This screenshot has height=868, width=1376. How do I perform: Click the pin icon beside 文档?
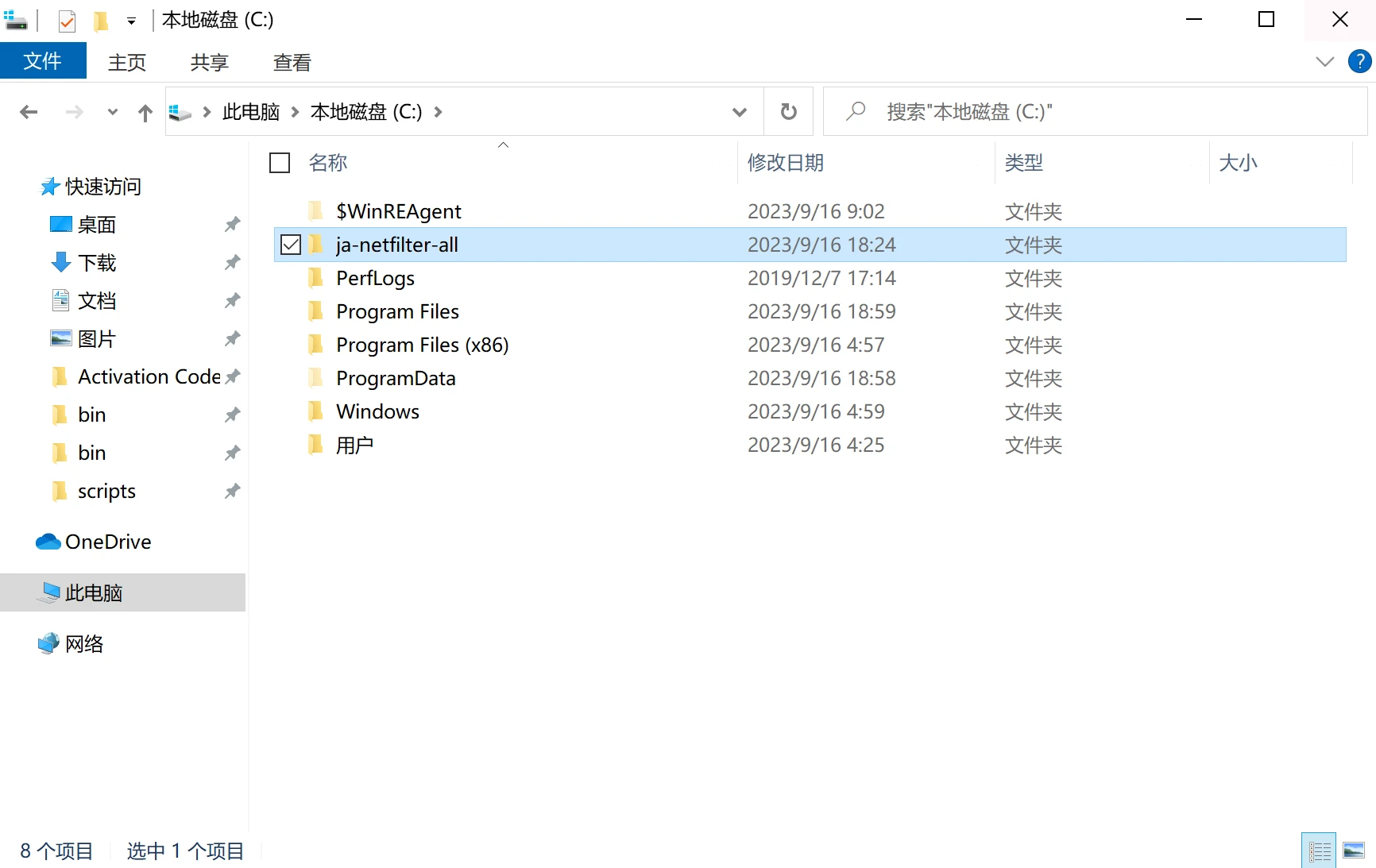point(232,301)
